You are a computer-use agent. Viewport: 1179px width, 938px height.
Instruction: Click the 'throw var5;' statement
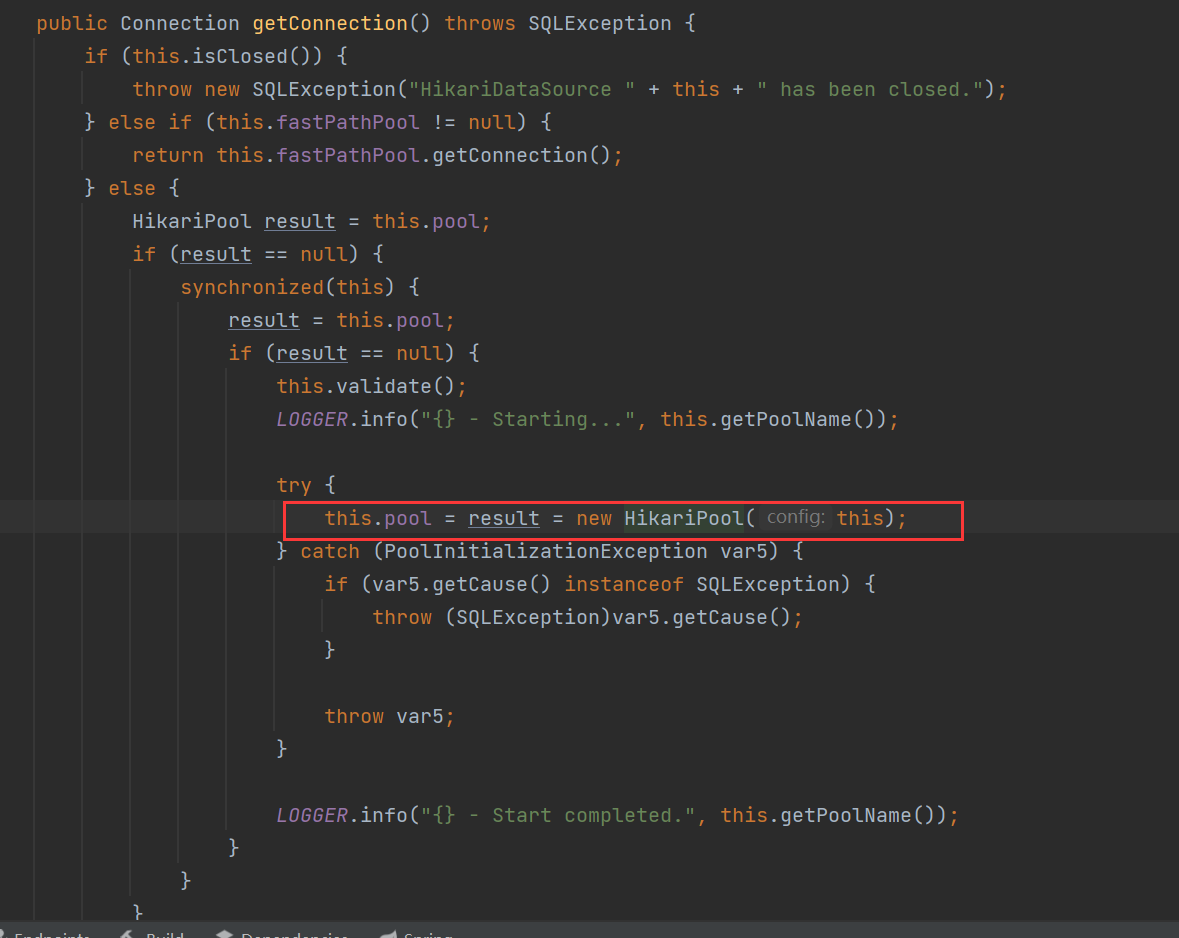click(x=389, y=716)
